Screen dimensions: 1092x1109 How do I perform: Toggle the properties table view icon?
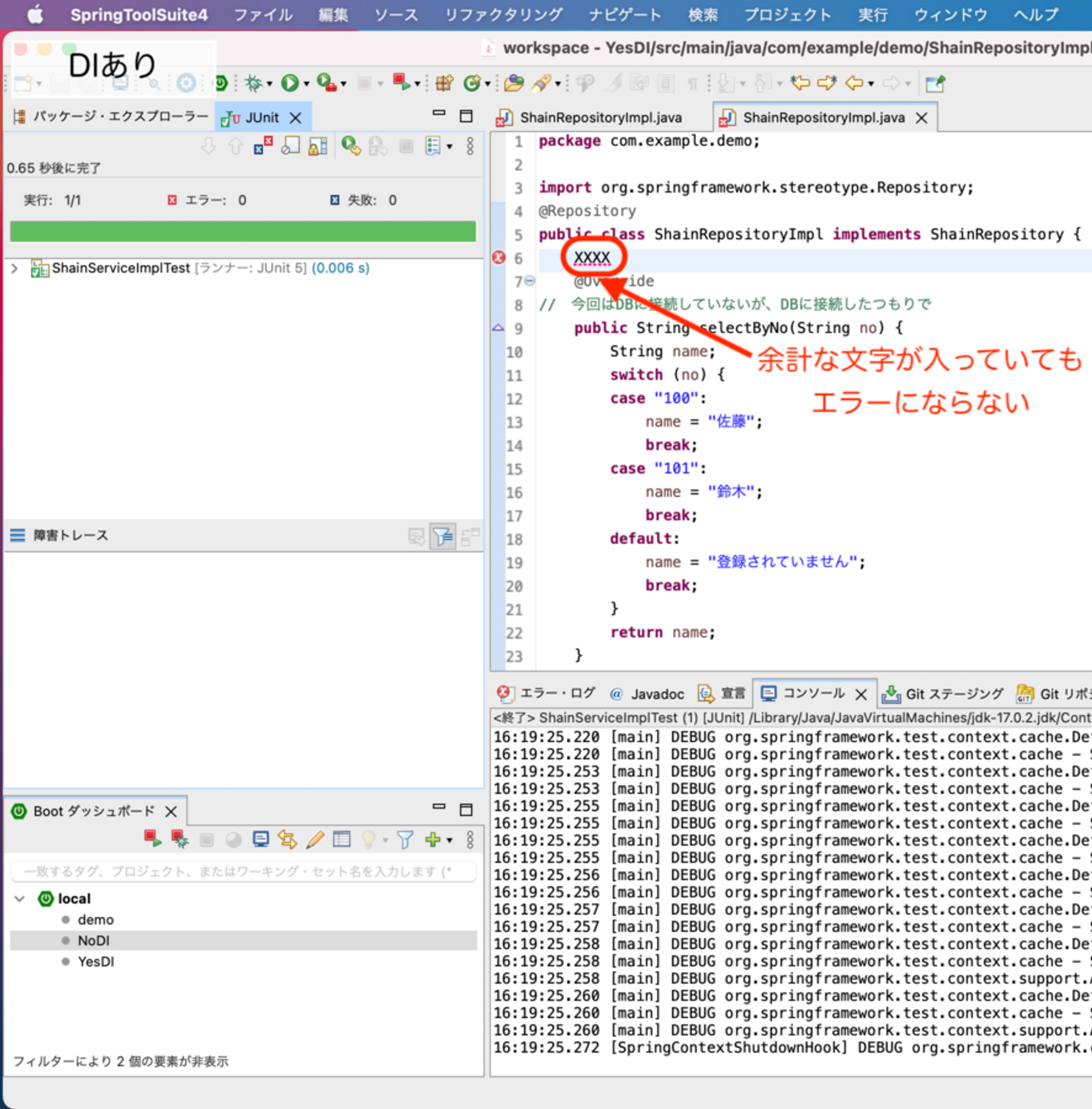(342, 840)
